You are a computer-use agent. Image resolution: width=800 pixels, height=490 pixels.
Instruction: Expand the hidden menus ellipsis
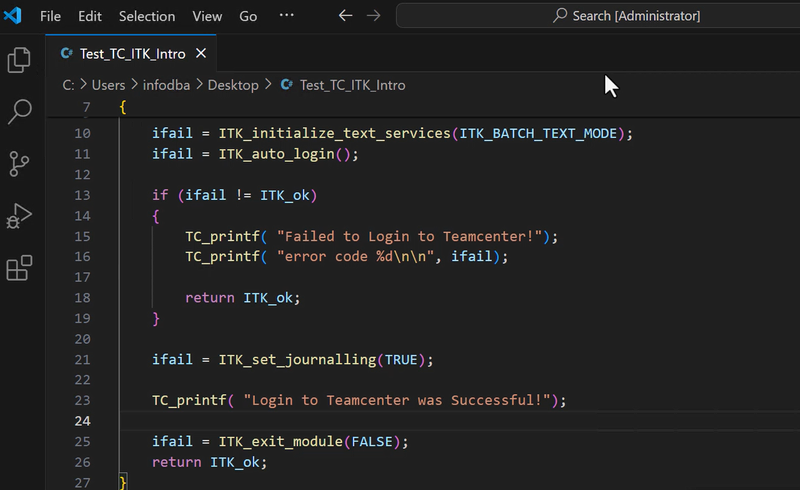coord(286,16)
